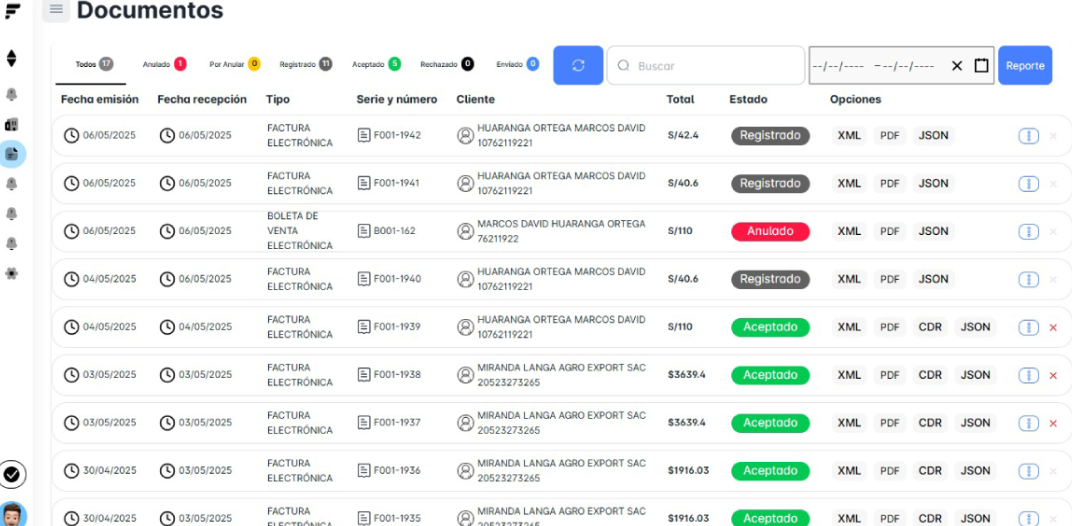Click Aceptado status badge of F001-1939
The image size is (1072, 526).
tap(770, 327)
